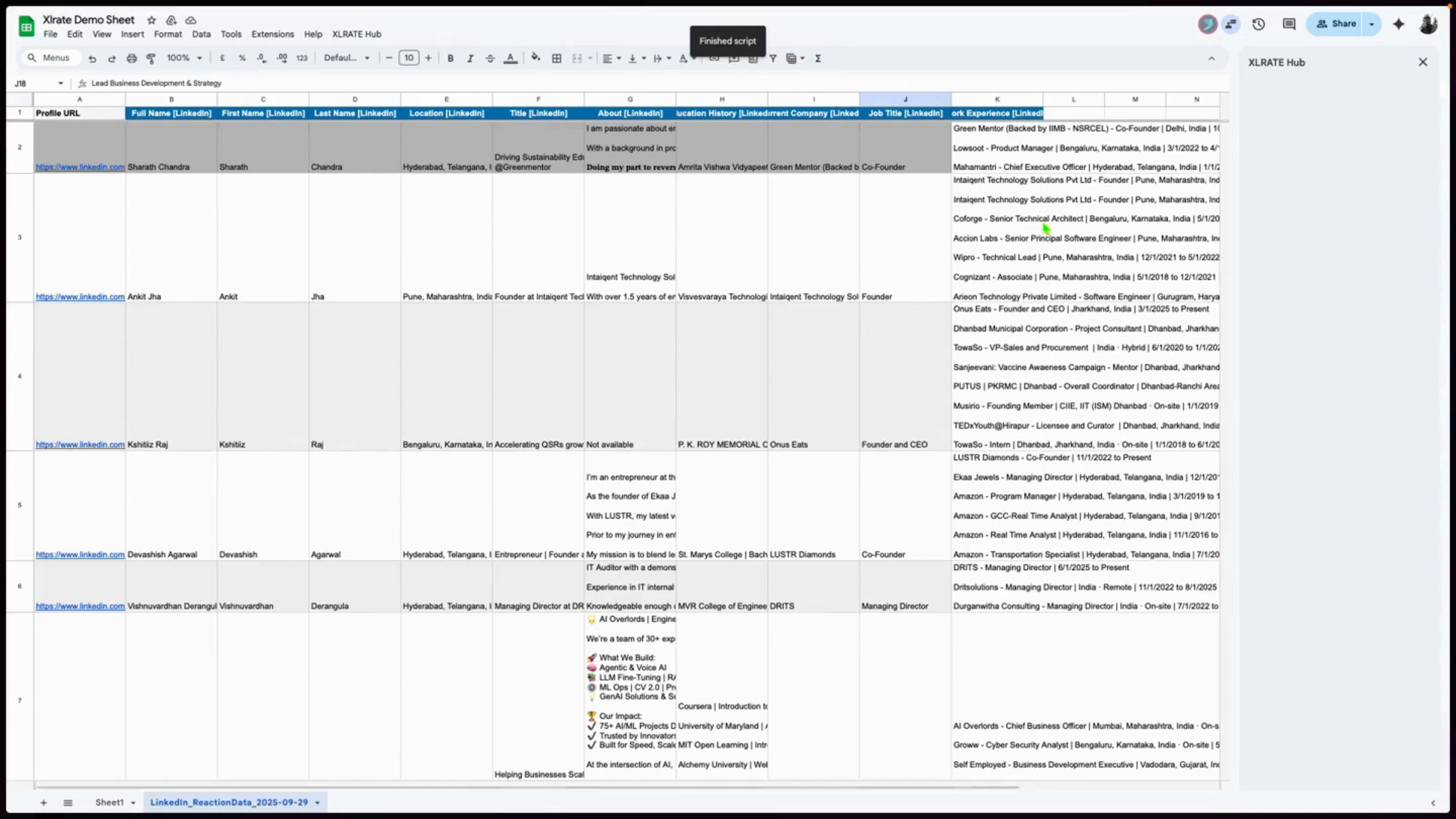Open the sheet tab menu for LinkedIn_ReactionData_2025-09-29
Image resolution: width=1456 pixels, height=819 pixels.
[x=317, y=802]
